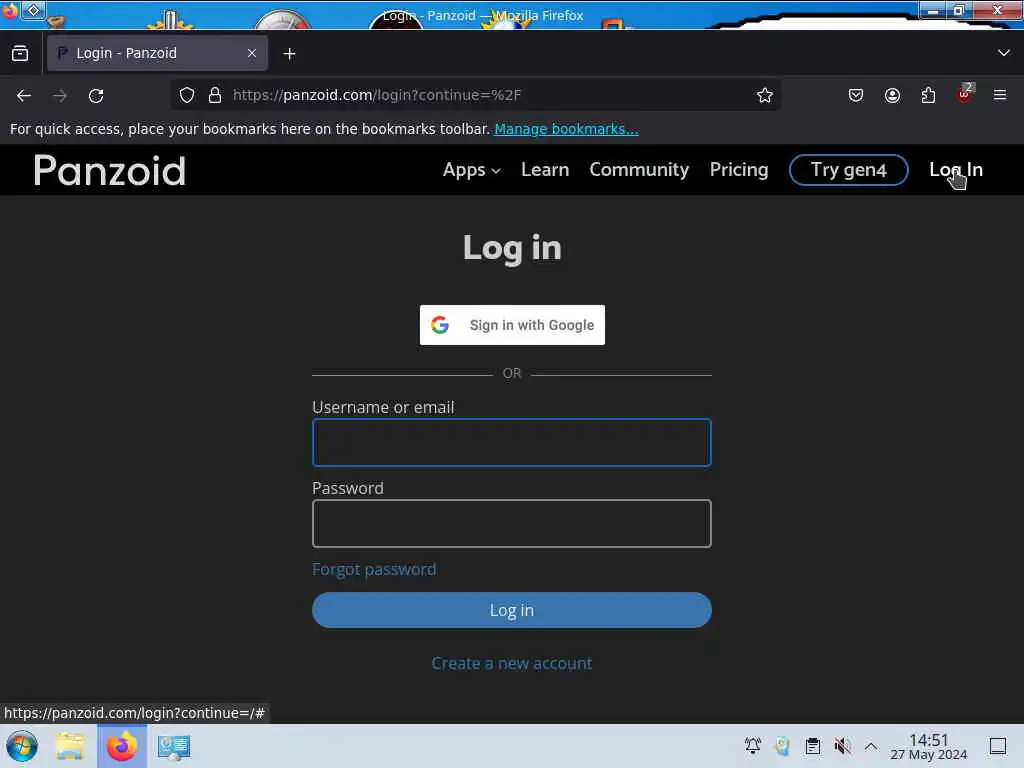This screenshot has height=768, width=1024.
Task: Open the Save to Pocket icon
Action: pyautogui.click(x=856, y=95)
